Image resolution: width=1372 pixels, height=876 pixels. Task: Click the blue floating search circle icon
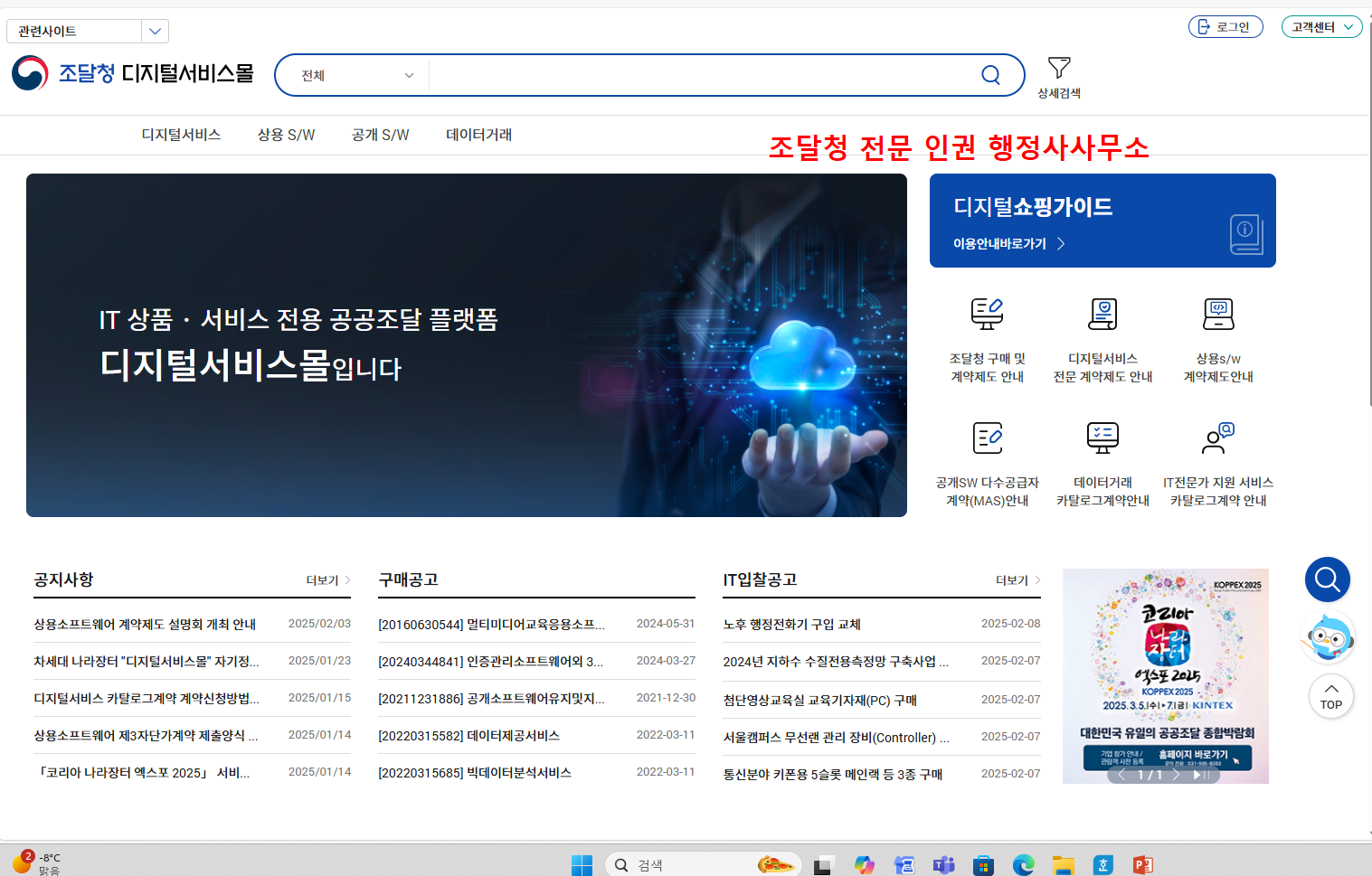coord(1328,579)
